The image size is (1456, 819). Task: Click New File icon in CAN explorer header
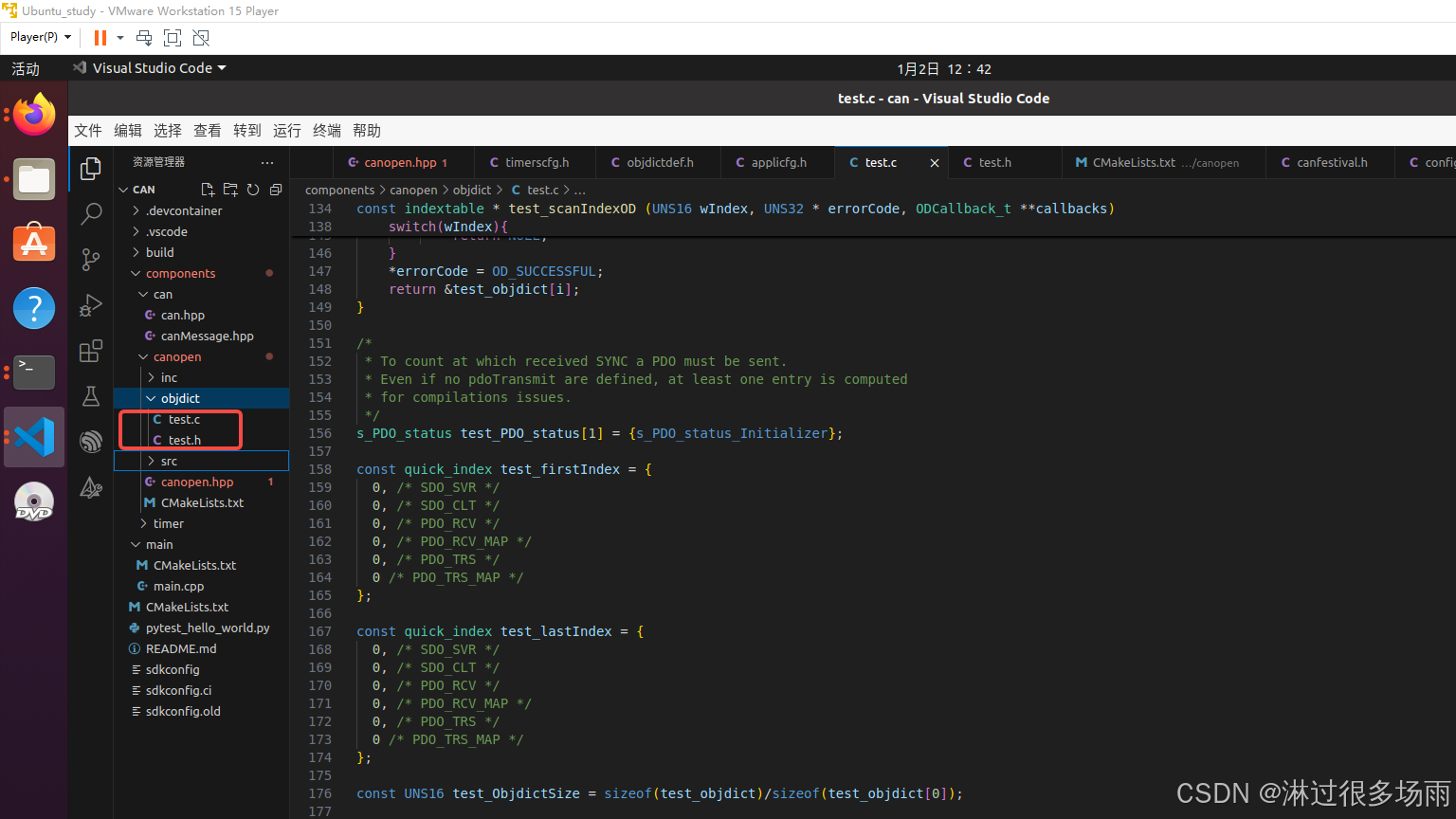208,190
